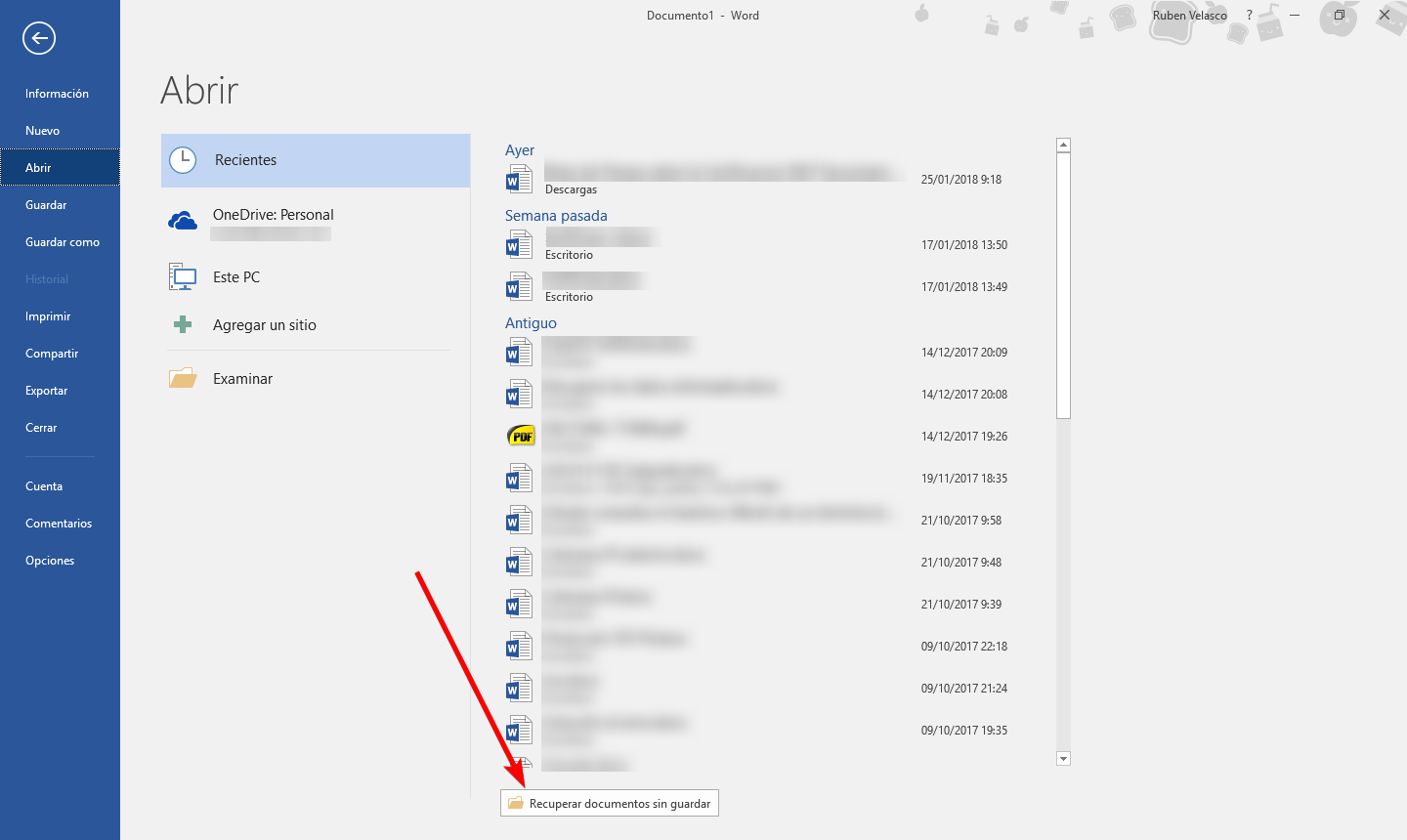The image size is (1407, 840).
Task: Select Nuevo in the sidebar
Action: pyautogui.click(x=60, y=131)
